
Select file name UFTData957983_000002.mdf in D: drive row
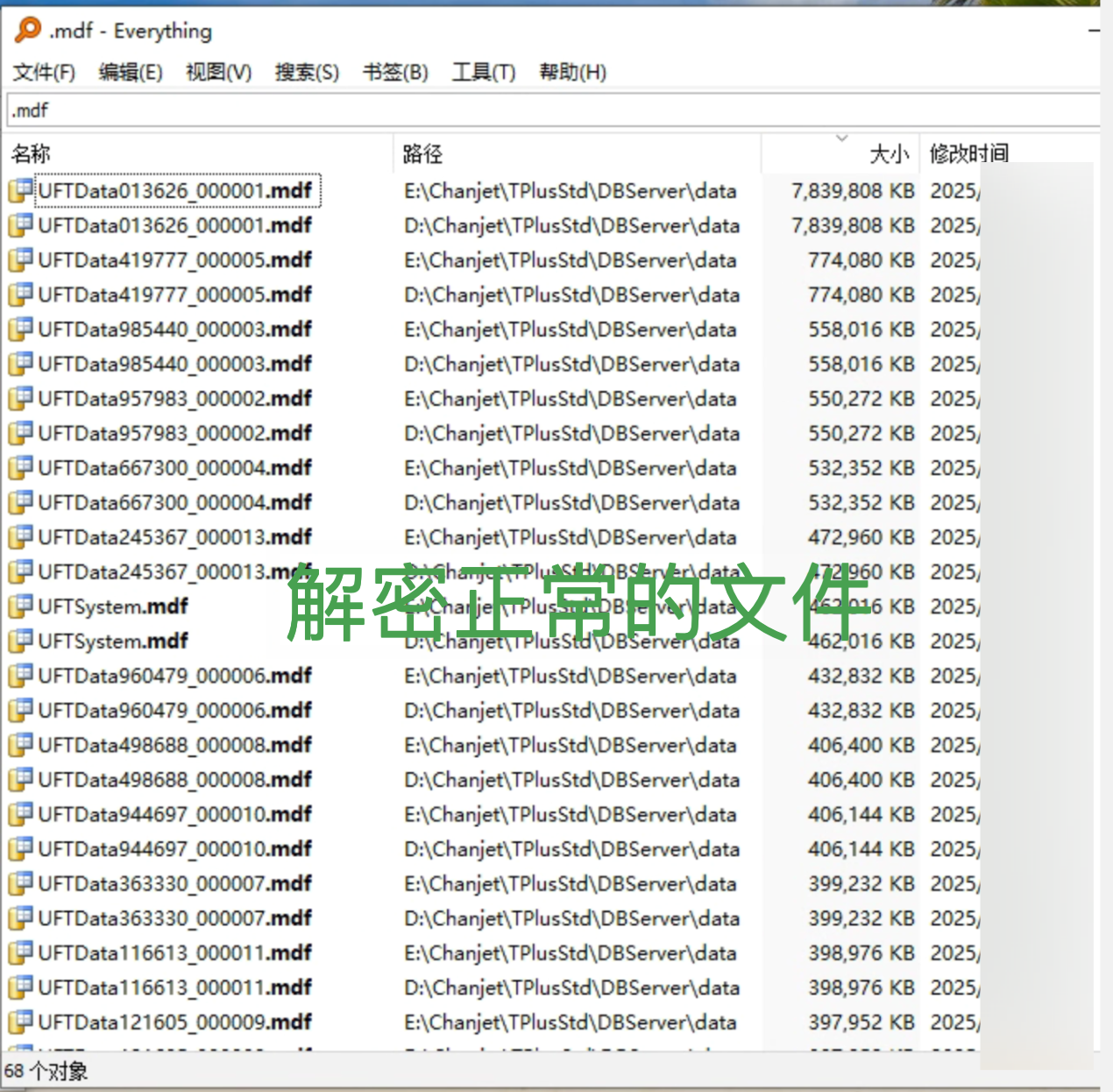click(174, 433)
